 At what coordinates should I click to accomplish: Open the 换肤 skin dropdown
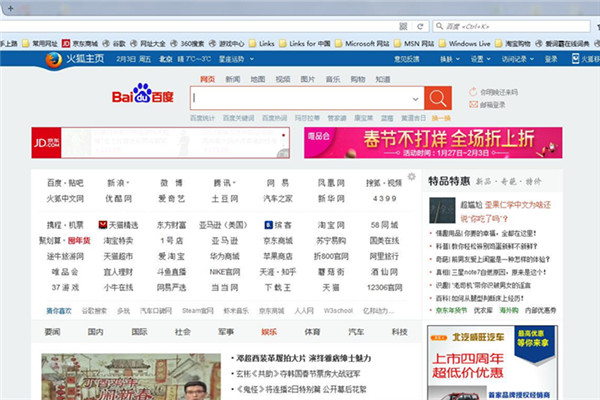pos(445,59)
